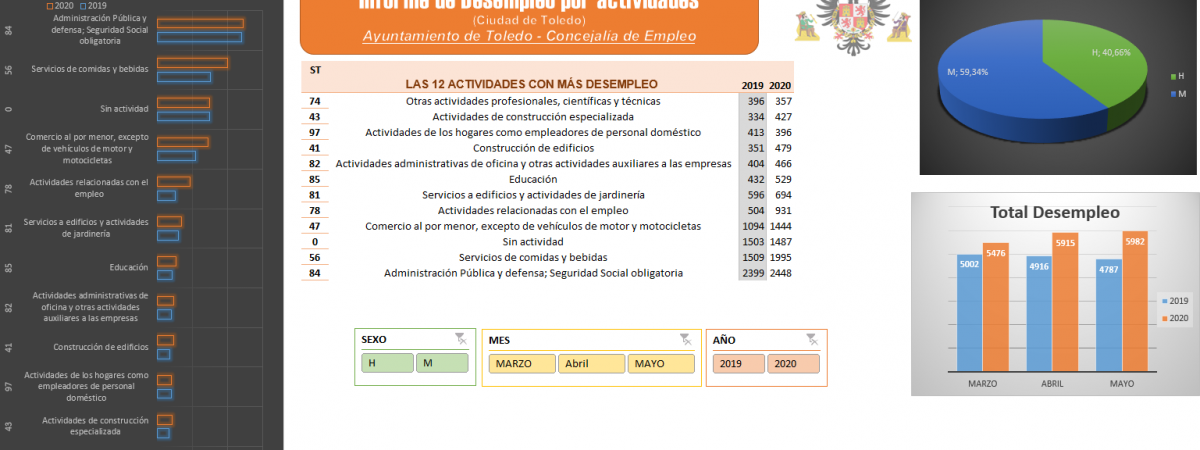1200x450 pixels.
Task: Click the '(Ciudad de Toledo)' banner text
Action: coord(530,20)
